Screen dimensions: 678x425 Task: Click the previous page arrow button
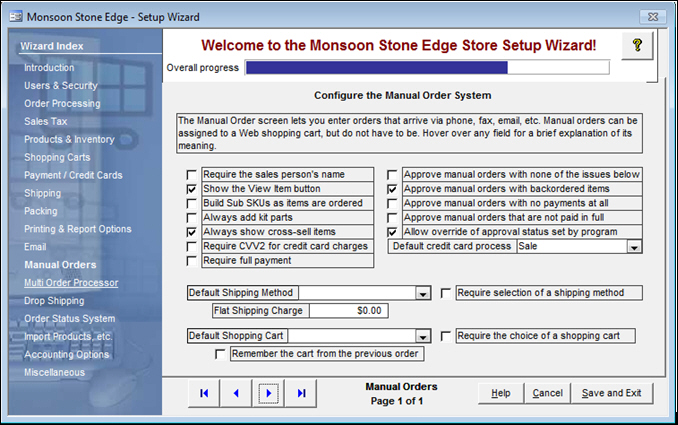[x=236, y=393]
